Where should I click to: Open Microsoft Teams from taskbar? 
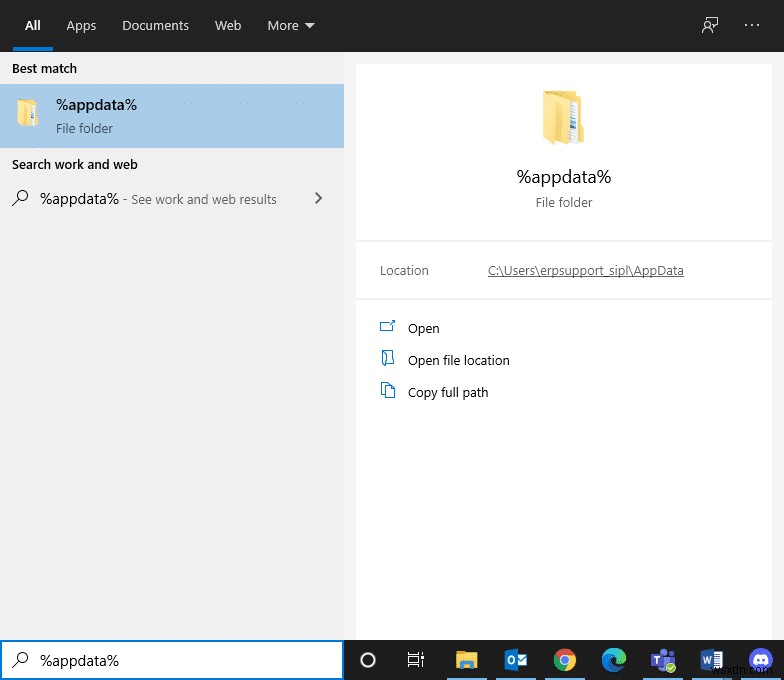click(x=663, y=660)
